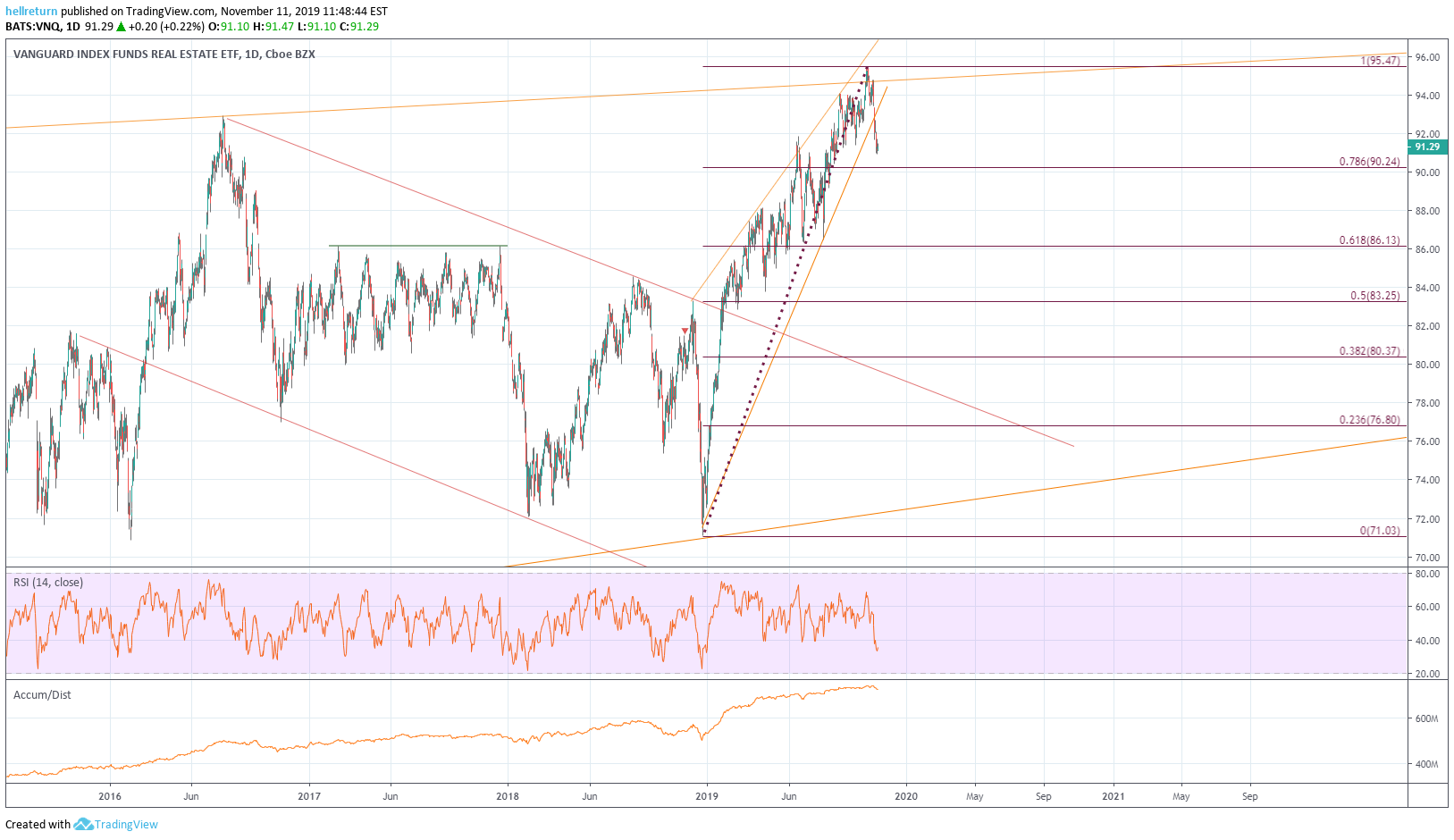Viewport: 1454px width, 840px height.
Task: Click the close price C:91.29 value
Action: [x=359, y=26]
